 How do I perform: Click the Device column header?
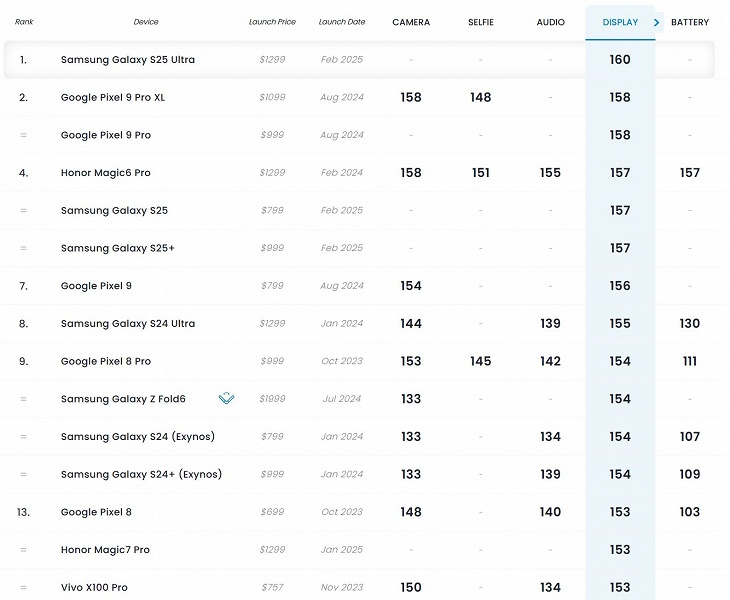146,22
